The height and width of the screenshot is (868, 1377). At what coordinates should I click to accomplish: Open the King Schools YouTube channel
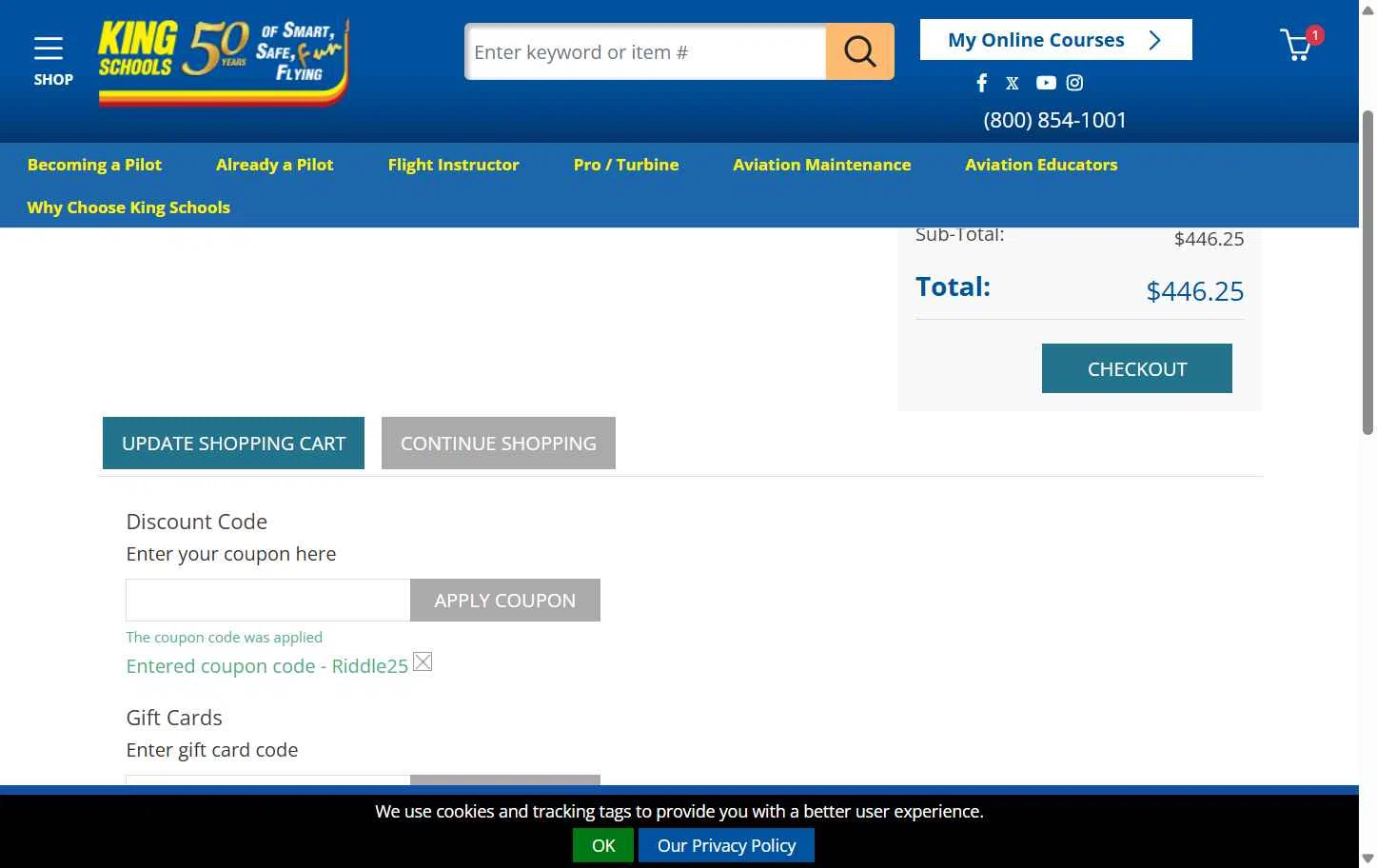pos(1046,83)
